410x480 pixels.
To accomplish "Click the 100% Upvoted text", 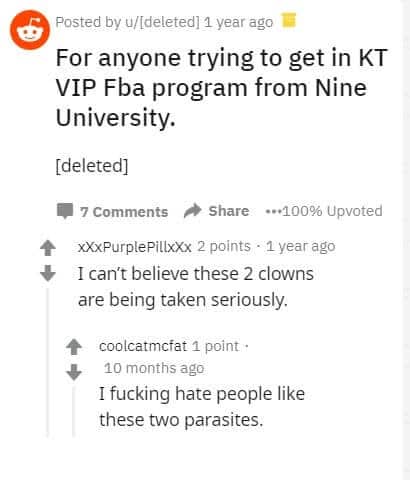I will click(332, 211).
